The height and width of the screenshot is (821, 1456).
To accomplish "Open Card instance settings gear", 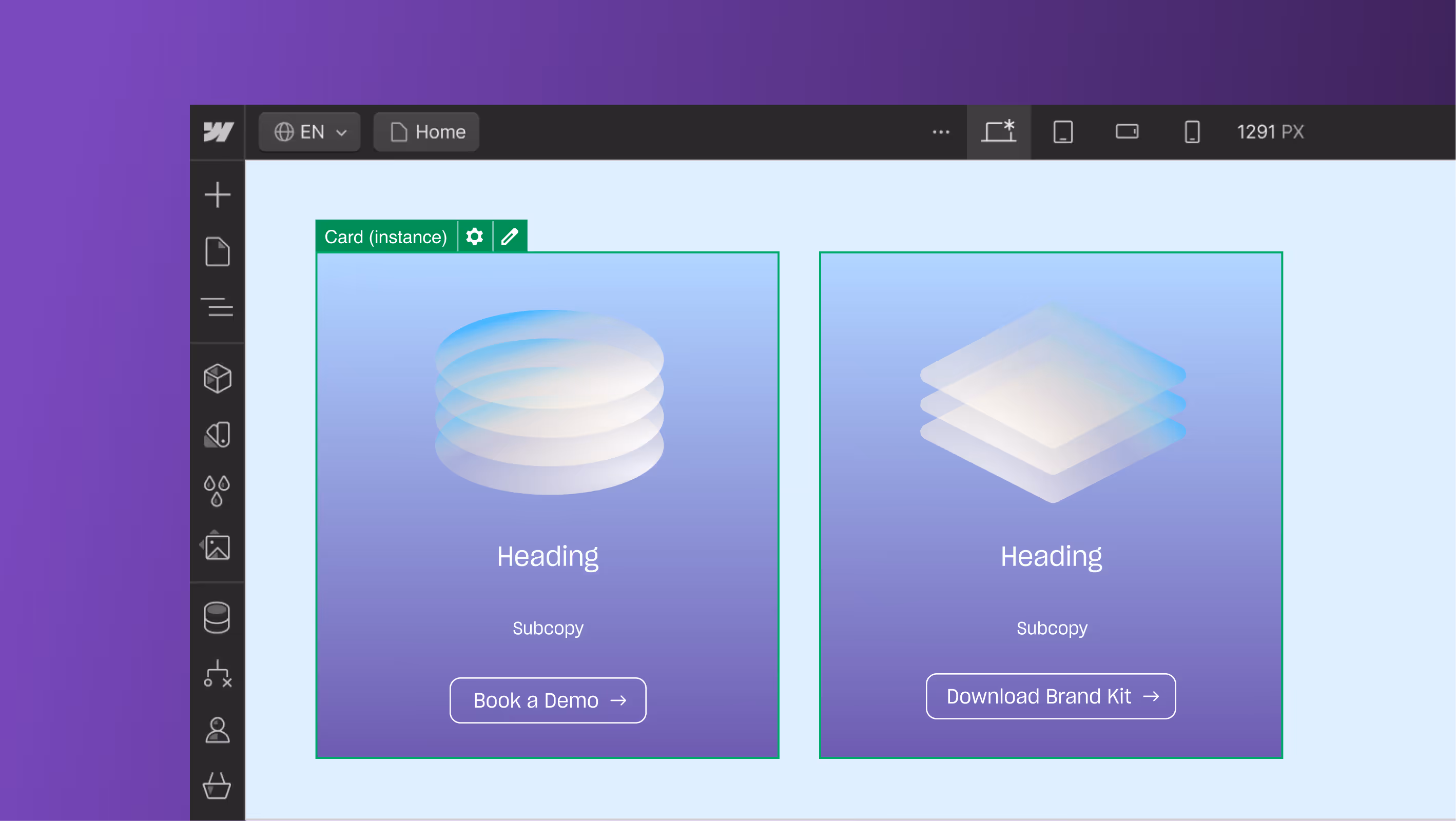I will [475, 236].
